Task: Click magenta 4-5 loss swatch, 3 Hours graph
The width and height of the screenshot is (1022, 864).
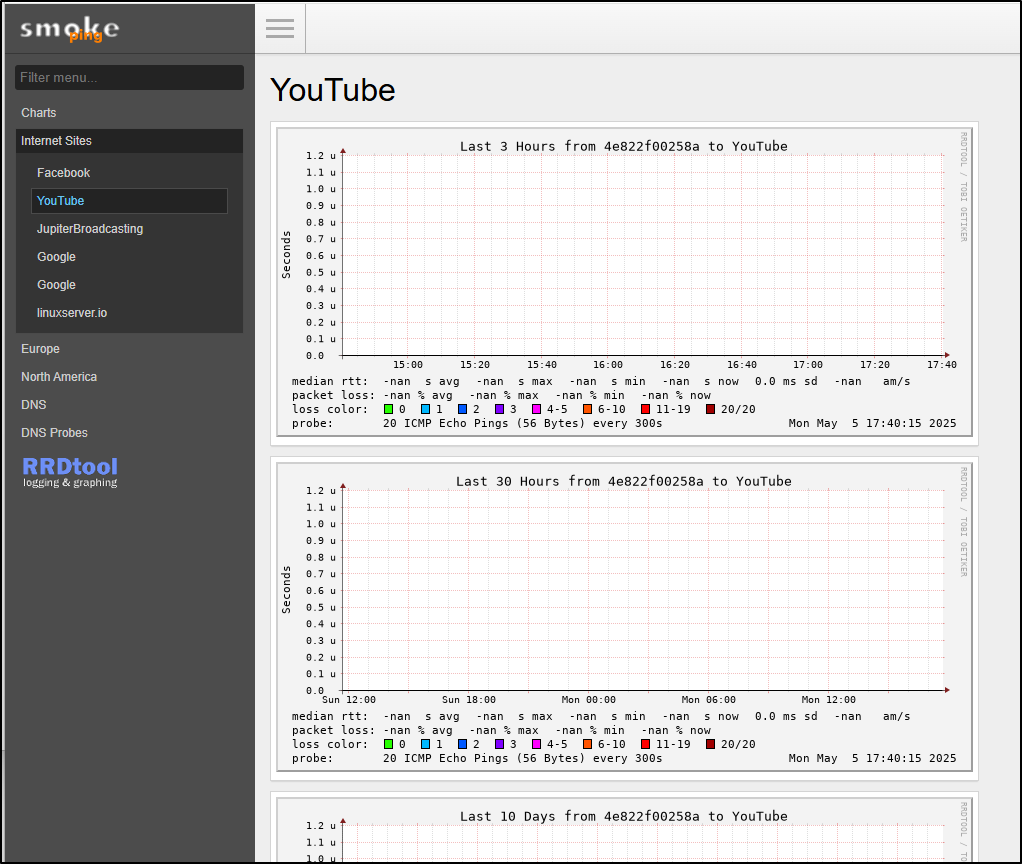Action: point(536,409)
